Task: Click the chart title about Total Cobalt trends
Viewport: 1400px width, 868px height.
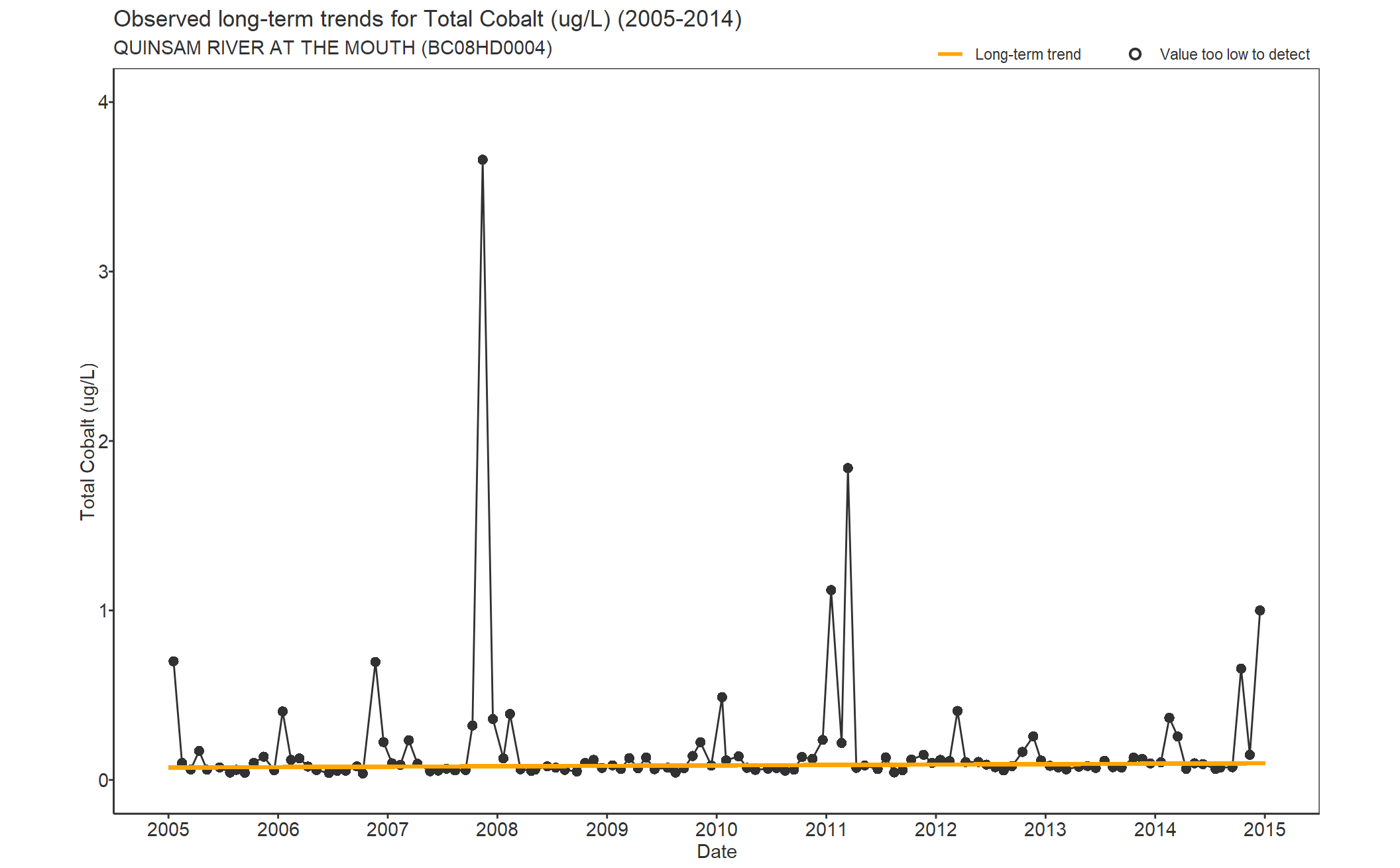Action: point(428,19)
